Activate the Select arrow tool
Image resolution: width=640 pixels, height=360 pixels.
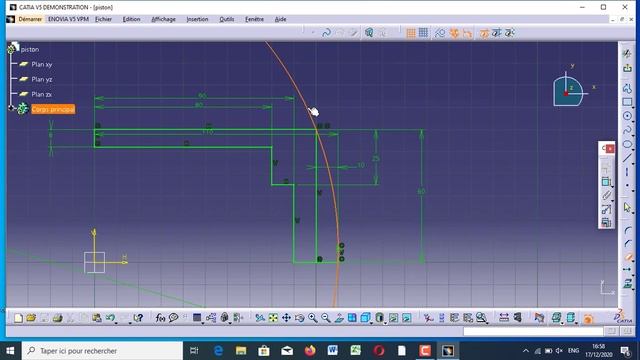tap(627, 208)
